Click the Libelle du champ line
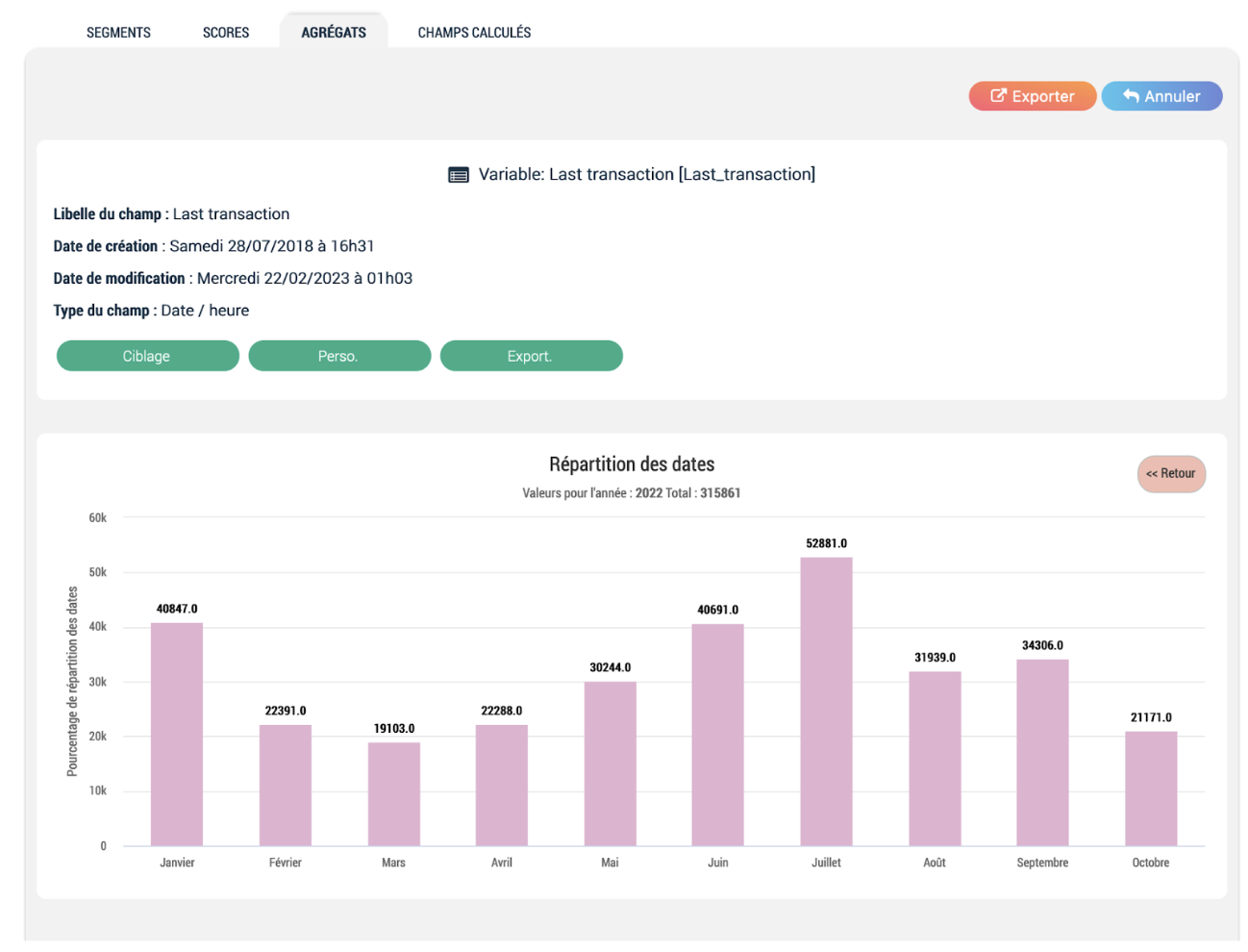The height and width of the screenshot is (952, 1248). 171,214
